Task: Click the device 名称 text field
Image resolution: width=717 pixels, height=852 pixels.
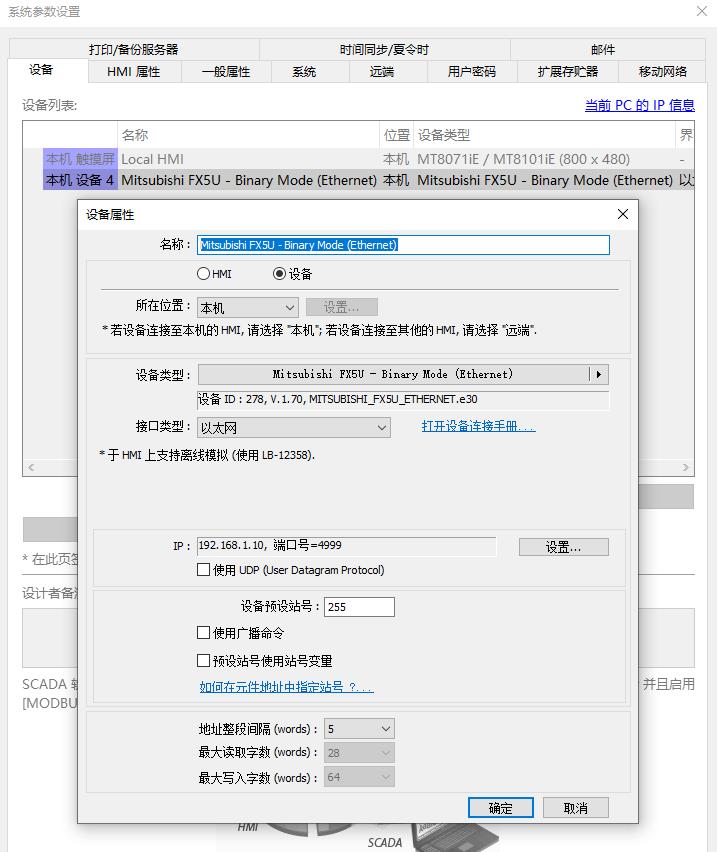Action: point(403,245)
